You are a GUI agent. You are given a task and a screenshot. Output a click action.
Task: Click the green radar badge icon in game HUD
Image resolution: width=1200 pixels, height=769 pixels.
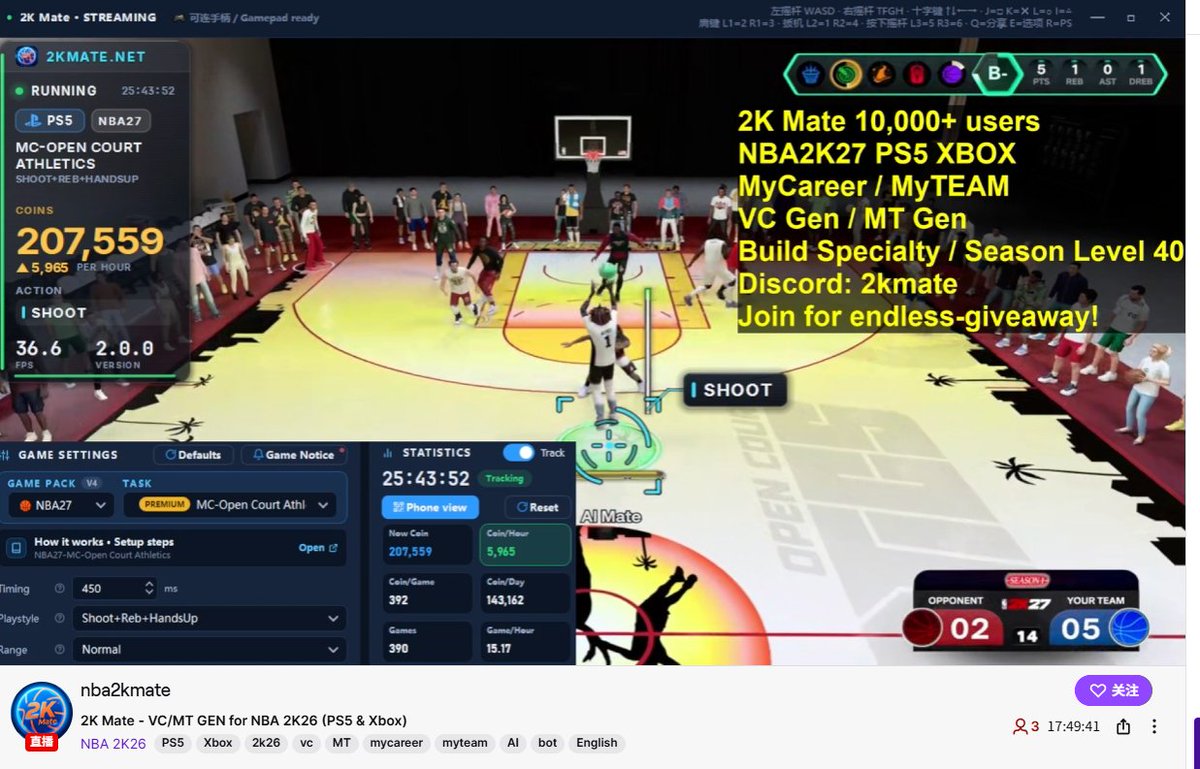pyautogui.click(x=847, y=73)
